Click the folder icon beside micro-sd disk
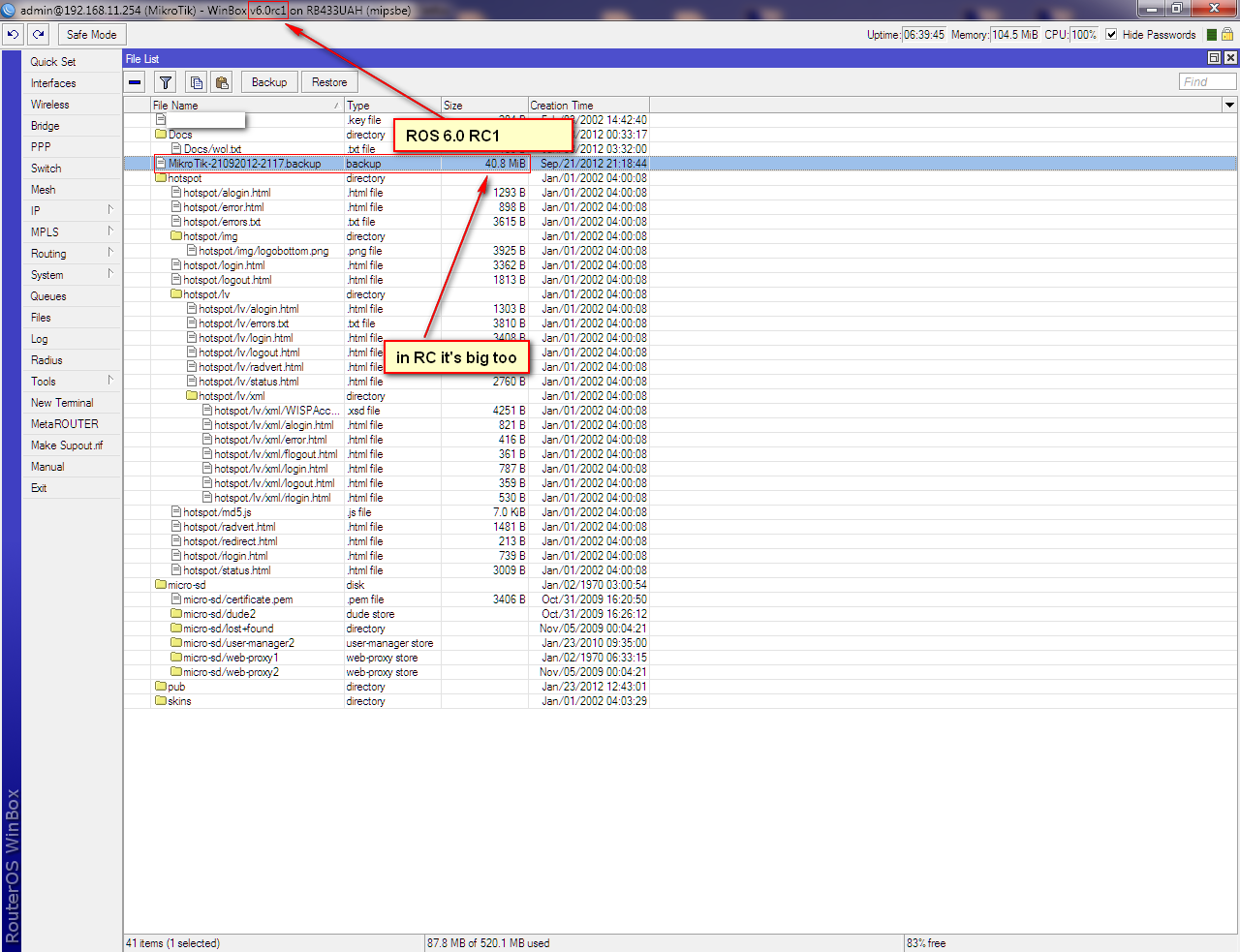This screenshot has height=952, width=1240. pos(161,585)
